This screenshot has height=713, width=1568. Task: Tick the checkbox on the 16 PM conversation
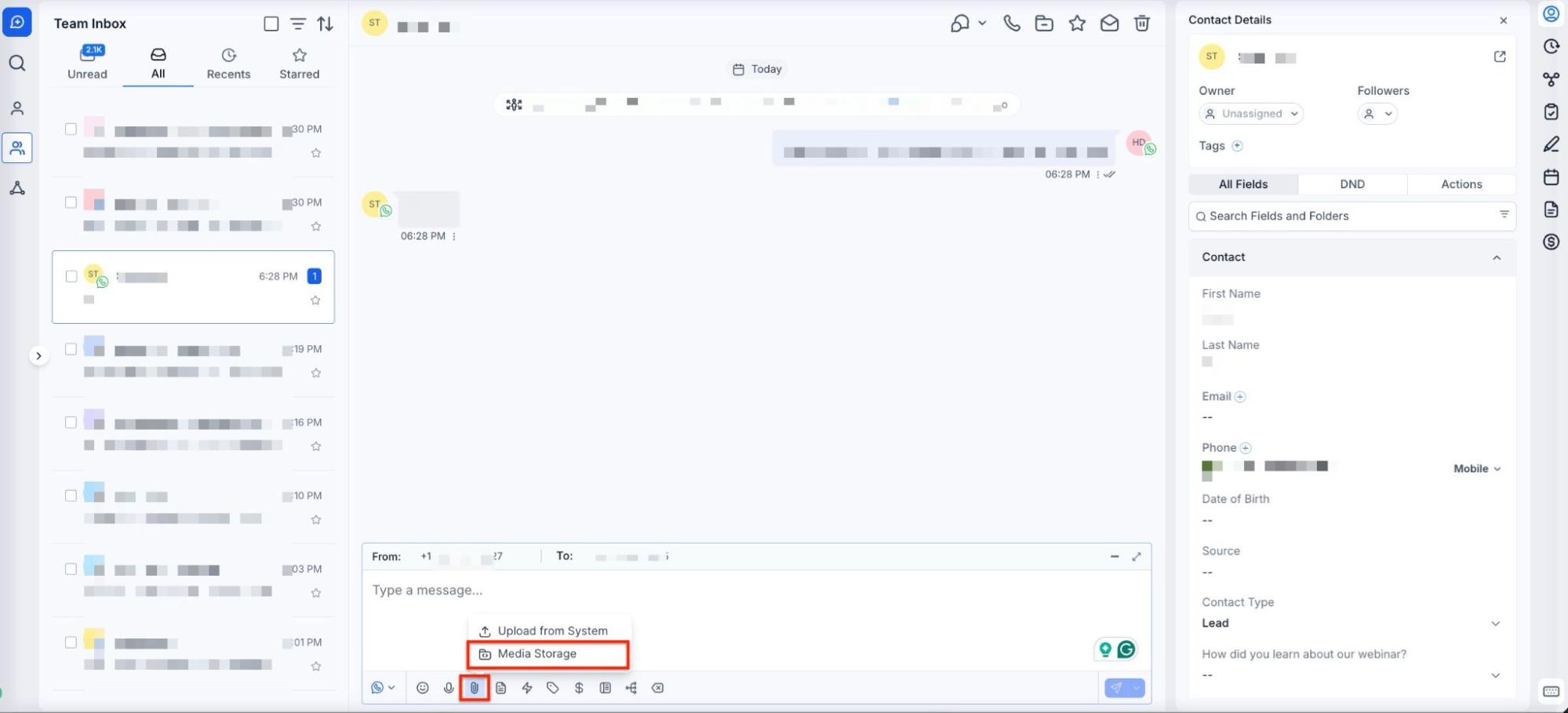[x=71, y=422]
